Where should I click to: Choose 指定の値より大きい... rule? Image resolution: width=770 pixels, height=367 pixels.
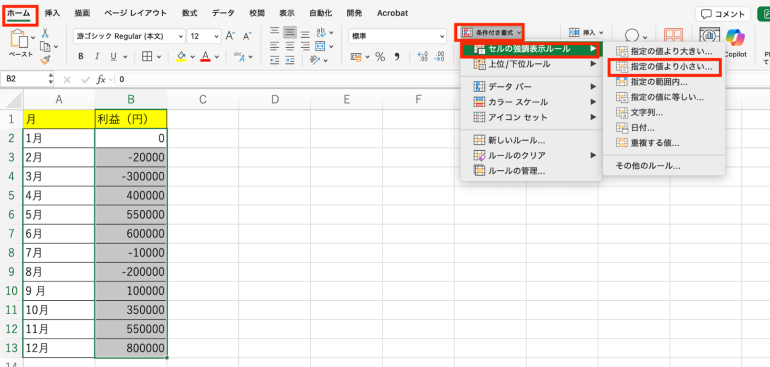click(x=664, y=51)
